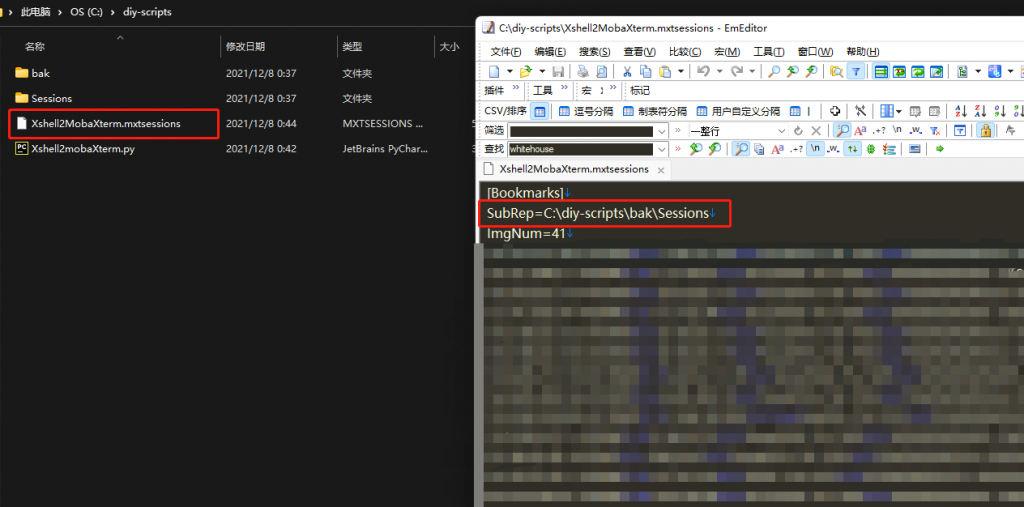Viewport: 1024px width, 507px height.
Task: Toggle the up-down arrows icon in the find bar
Action: (x=852, y=149)
